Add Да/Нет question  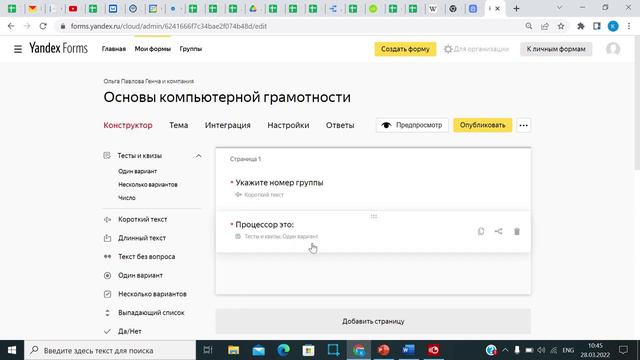coord(130,331)
